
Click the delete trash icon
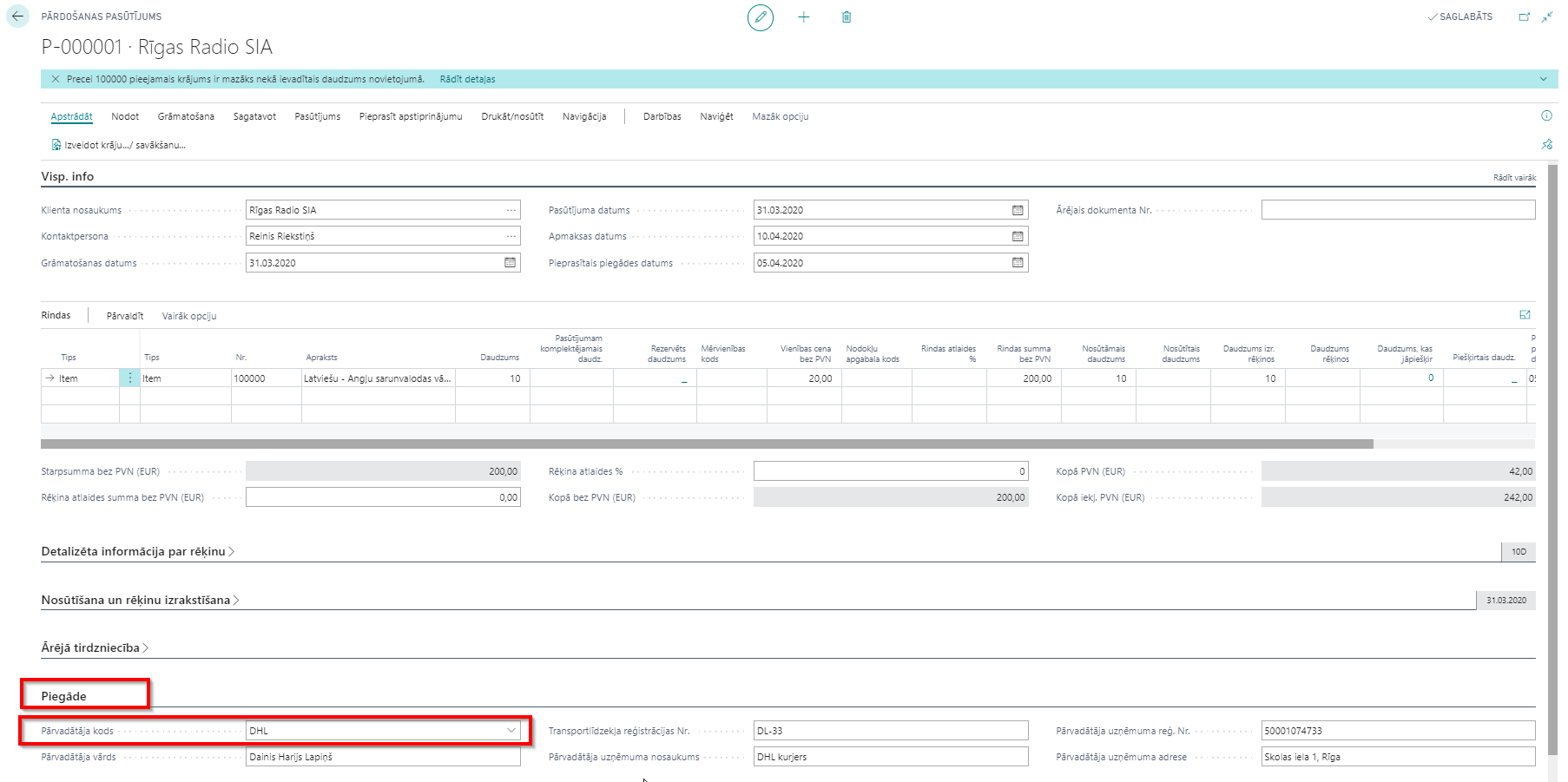[847, 17]
